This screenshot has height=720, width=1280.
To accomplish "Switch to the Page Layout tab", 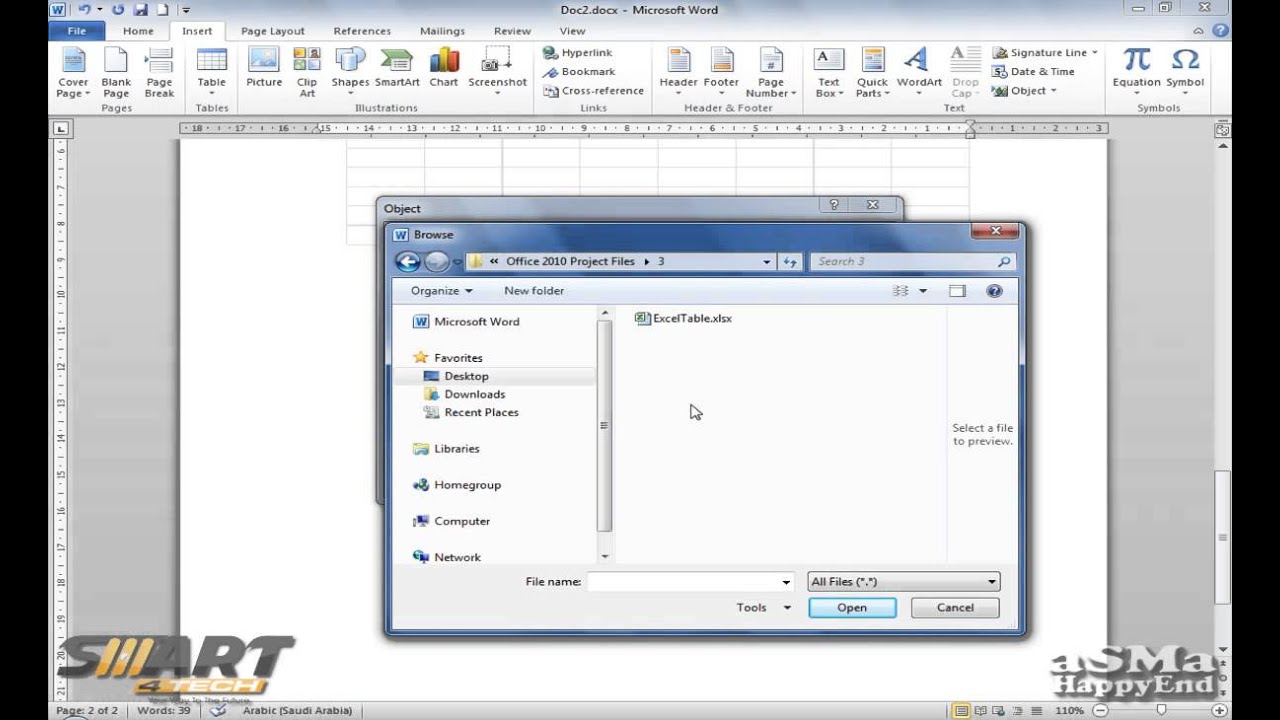I will click(273, 31).
